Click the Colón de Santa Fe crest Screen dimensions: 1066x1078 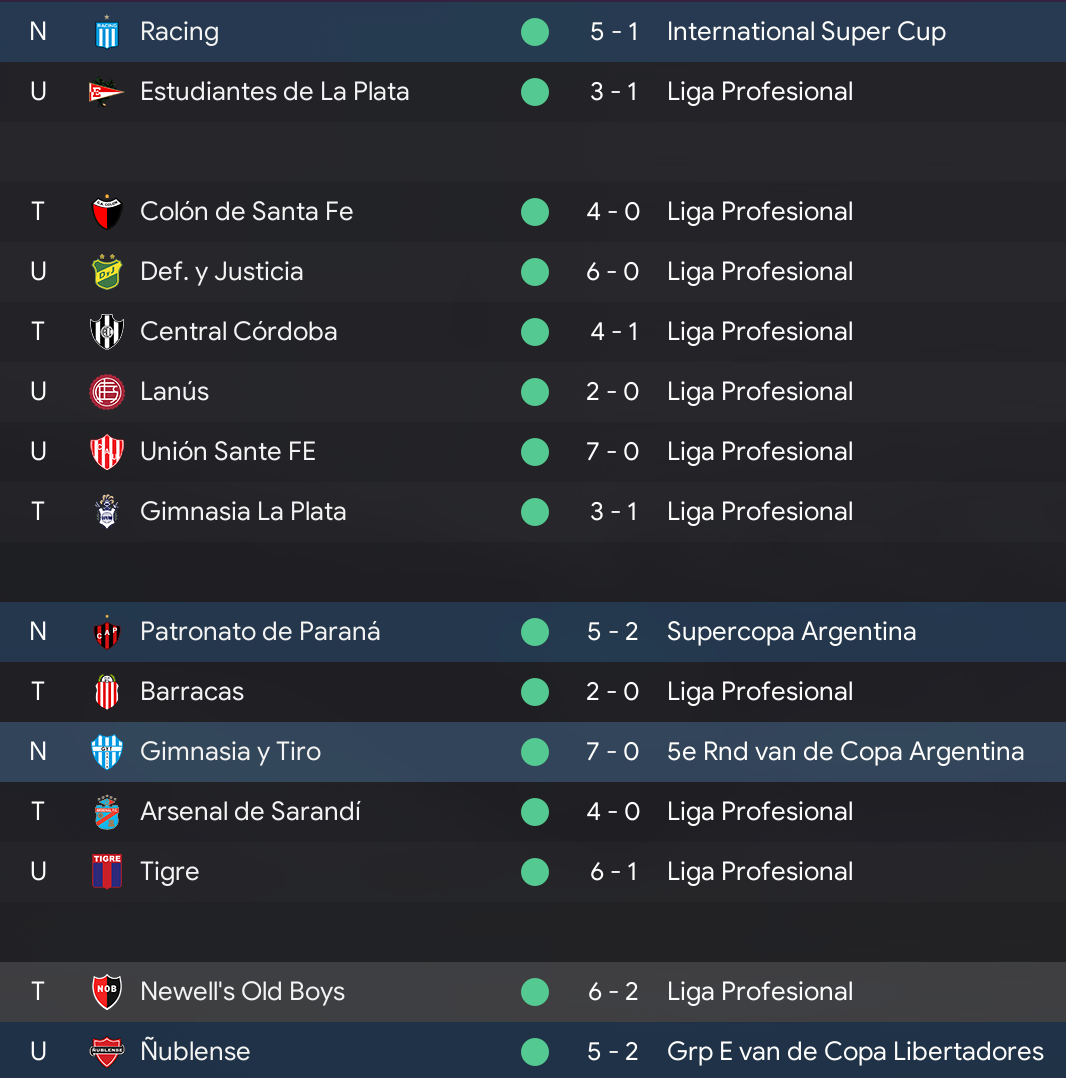click(x=107, y=212)
